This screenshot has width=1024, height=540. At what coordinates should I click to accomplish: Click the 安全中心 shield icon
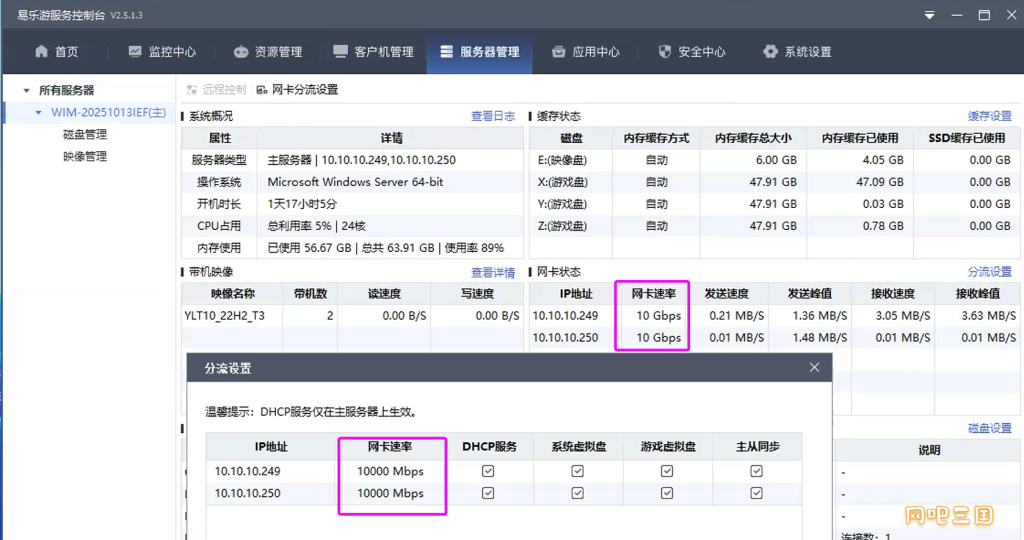665,52
